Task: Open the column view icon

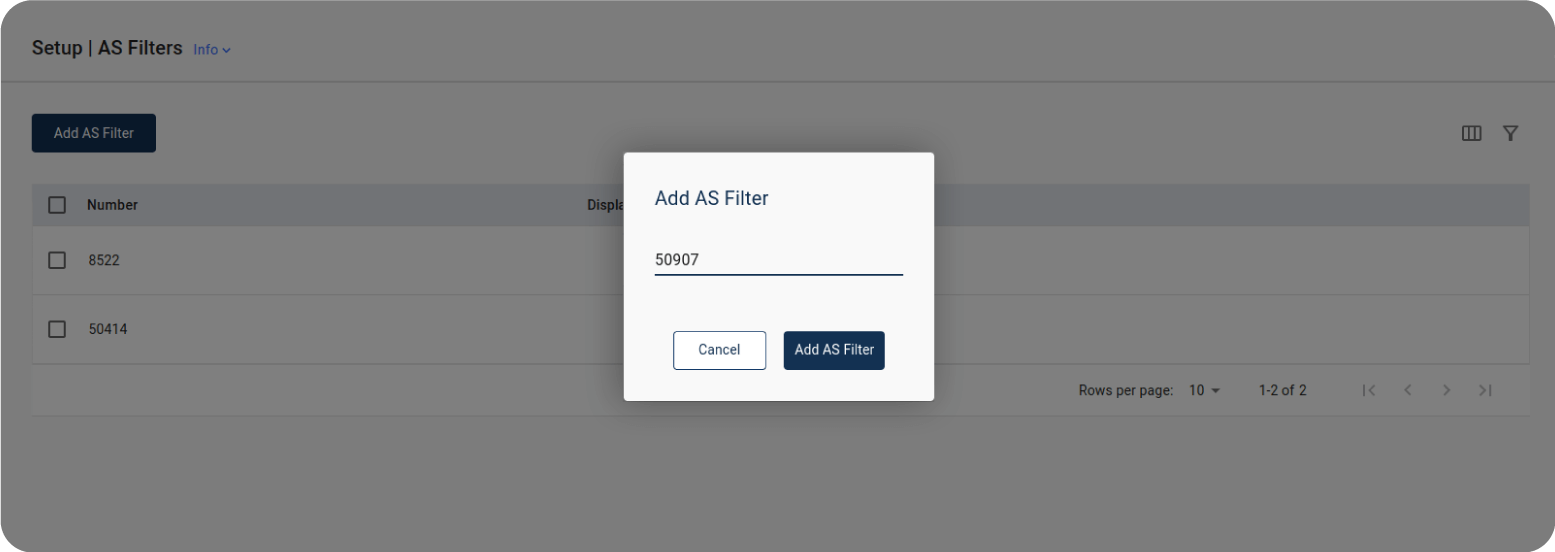Action: (1471, 133)
